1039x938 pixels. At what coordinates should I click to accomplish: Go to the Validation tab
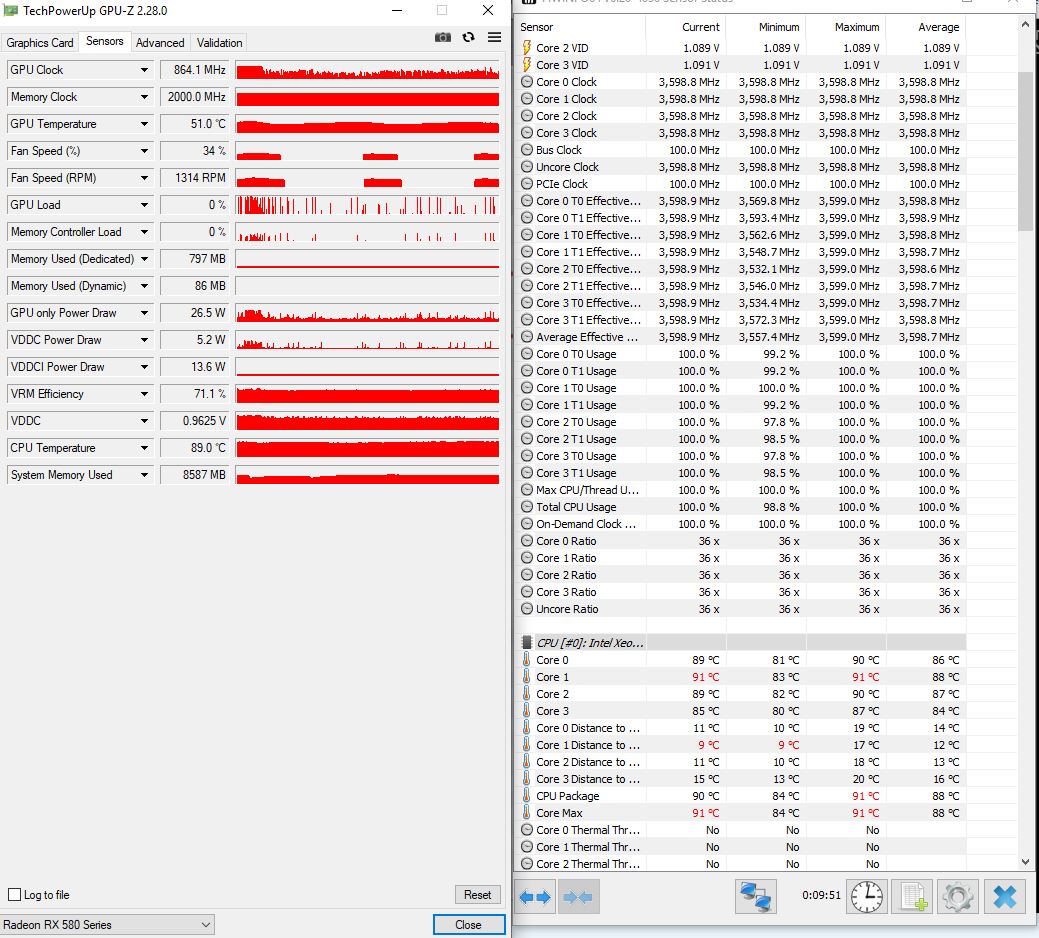pyautogui.click(x=219, y=43)
